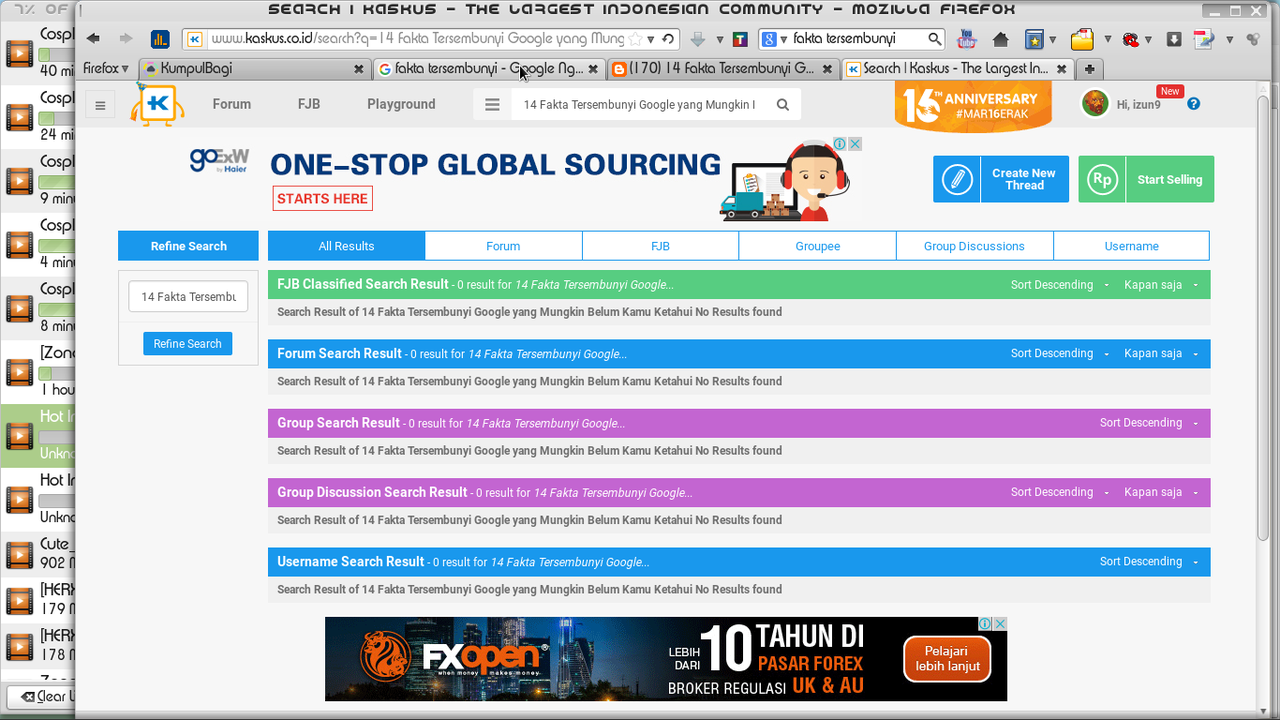Open Sort Descending in Forum Search Result
The image size is (1280, 720).
[x=1059, y=353]
